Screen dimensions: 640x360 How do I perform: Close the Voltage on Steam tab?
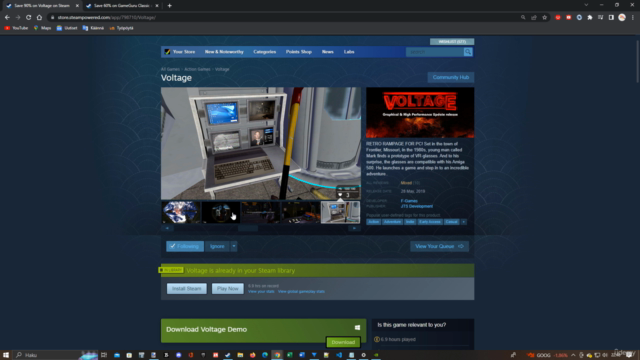click(77, 6)
